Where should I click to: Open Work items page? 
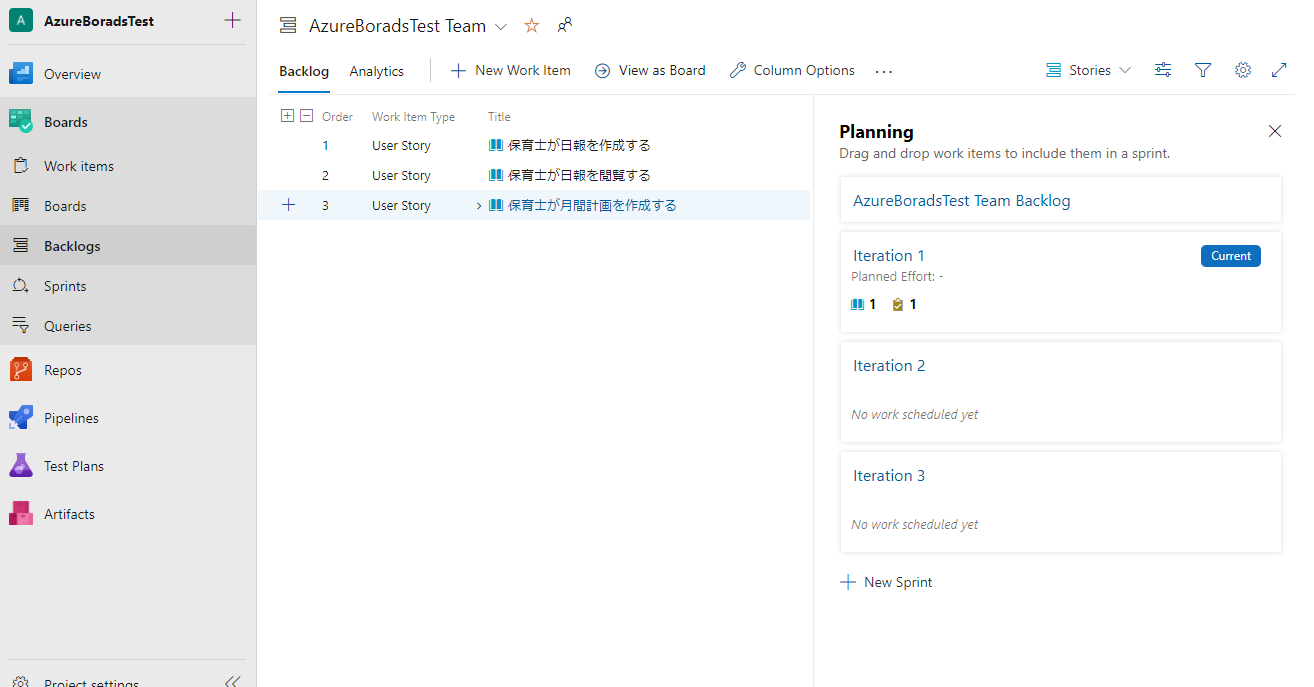79,166
